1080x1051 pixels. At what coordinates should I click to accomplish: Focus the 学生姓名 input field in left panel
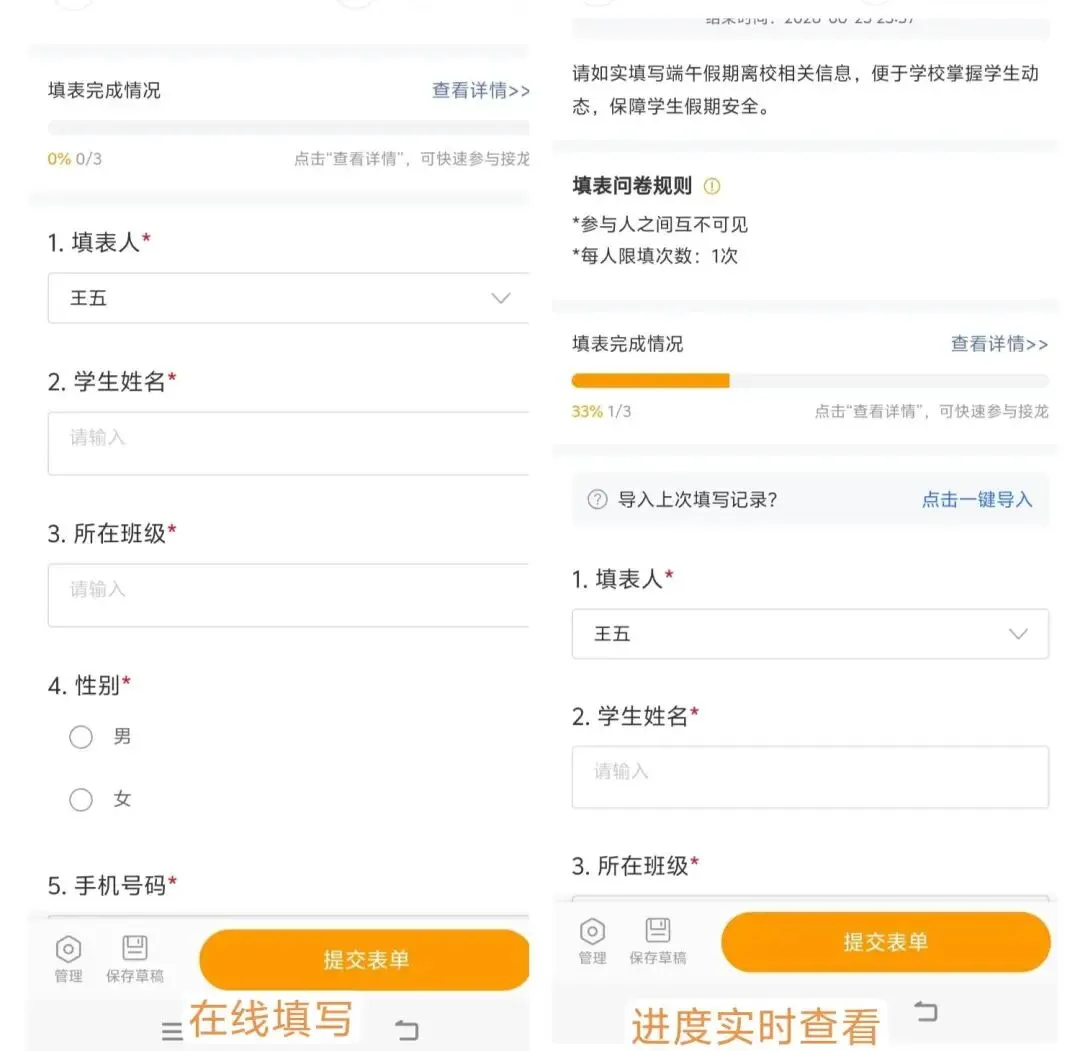coord(289,444)
